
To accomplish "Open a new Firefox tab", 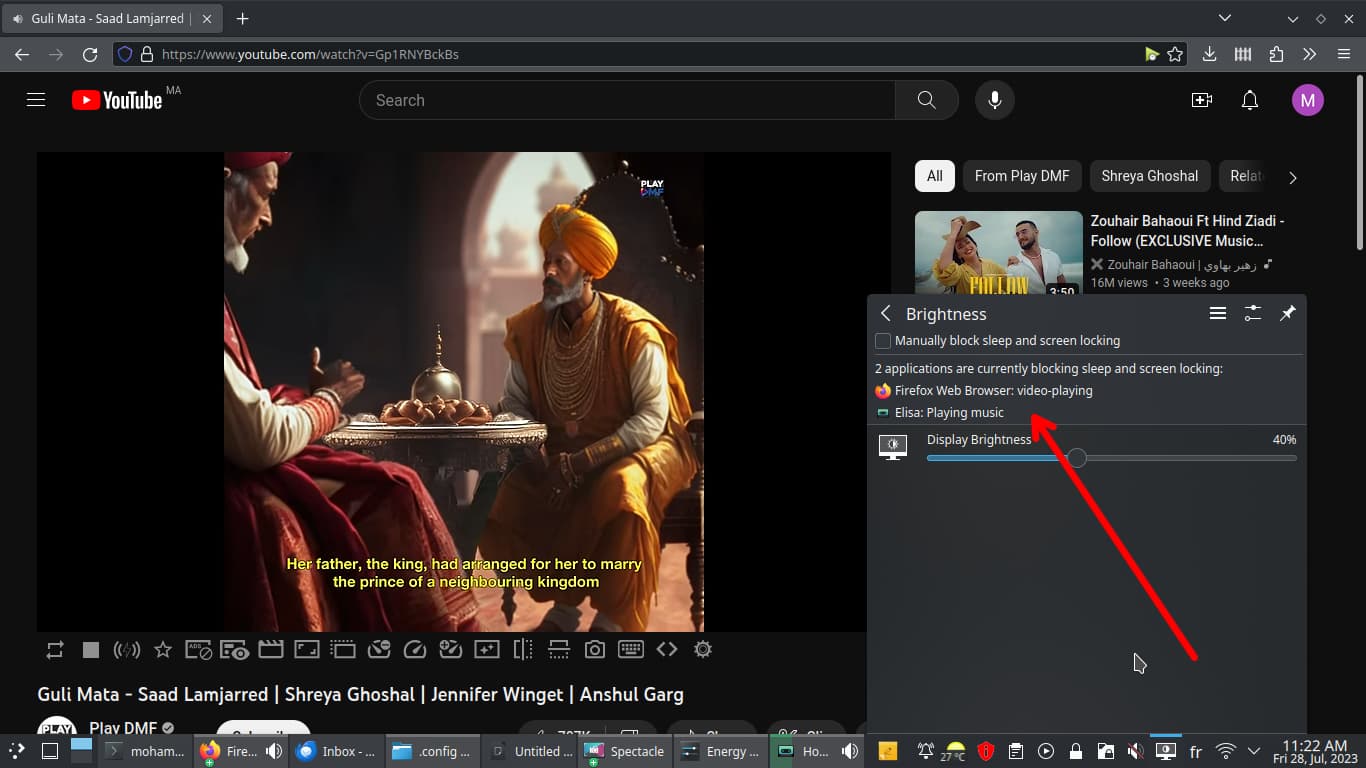I will (x=242, y=19).
